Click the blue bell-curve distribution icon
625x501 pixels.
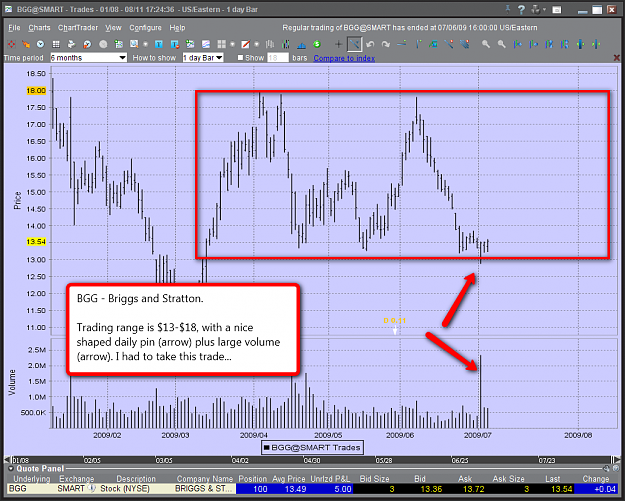[301, 44]
